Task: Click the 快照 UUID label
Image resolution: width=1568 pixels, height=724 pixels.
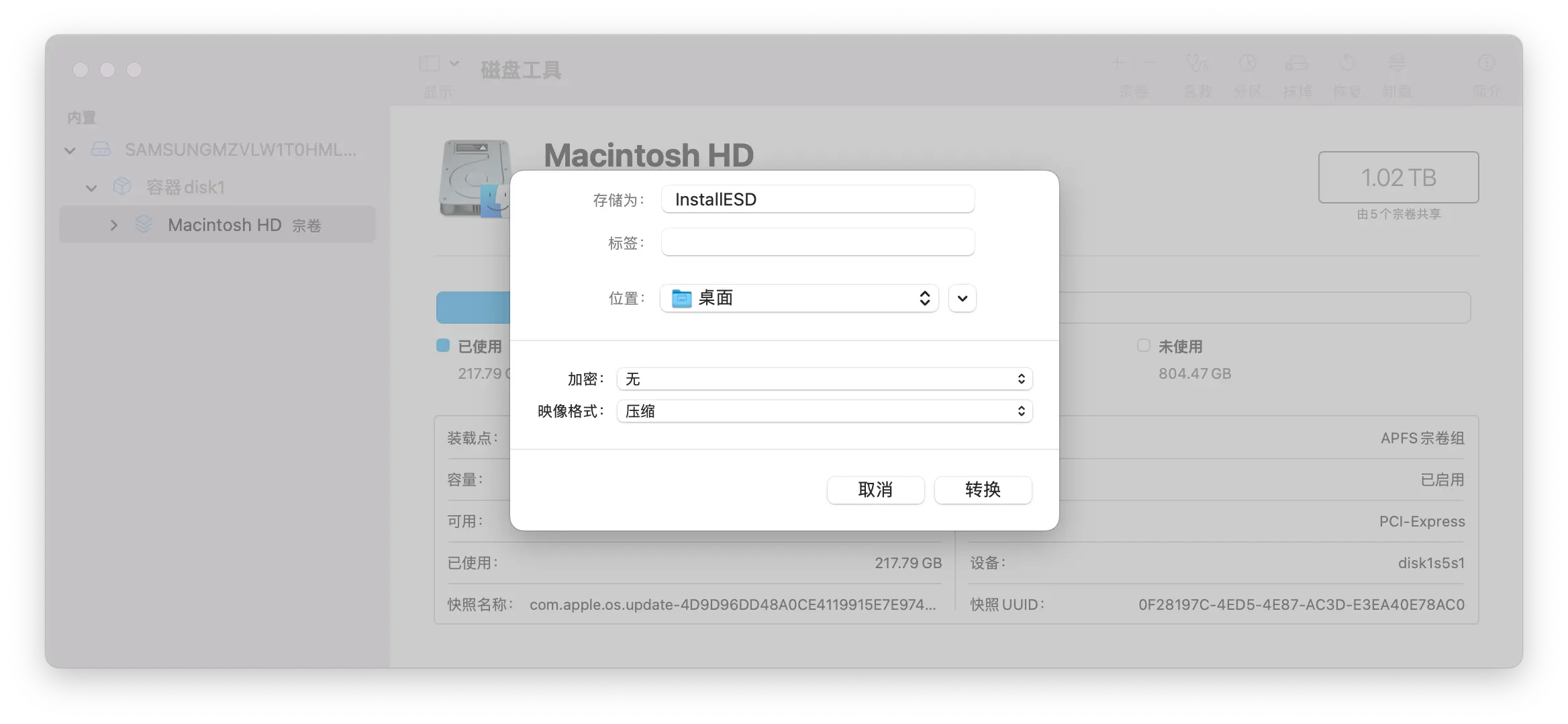Action: pyautogui.click(x=1007, y=604)
